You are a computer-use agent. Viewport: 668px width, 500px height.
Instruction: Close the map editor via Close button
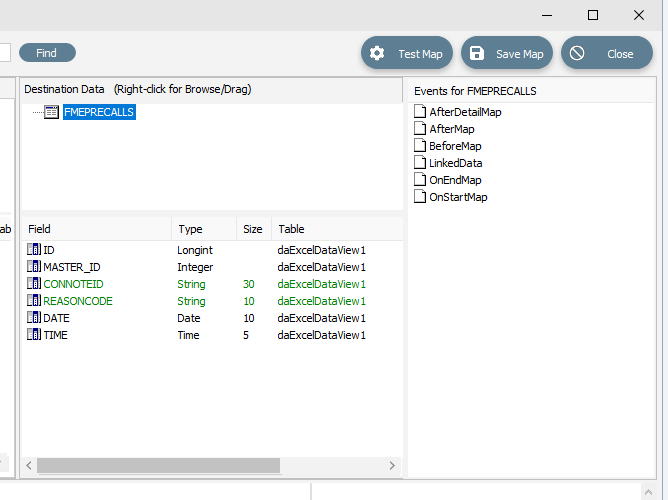coord(607,53)
